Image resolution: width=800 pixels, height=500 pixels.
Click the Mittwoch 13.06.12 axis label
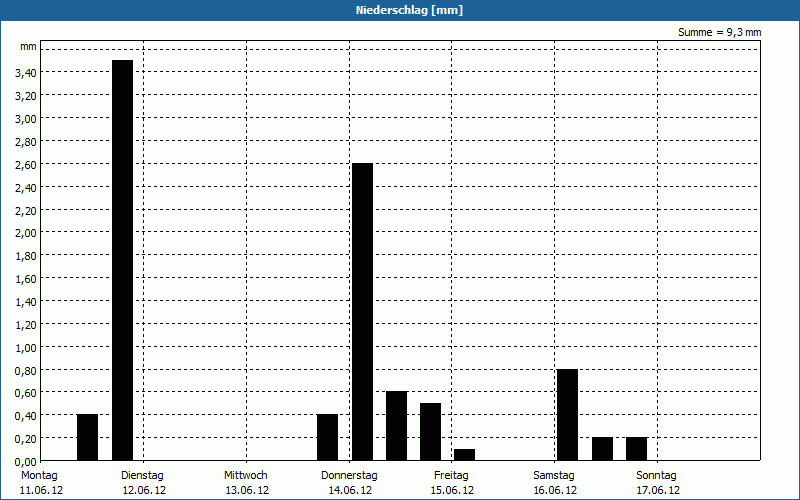coord(247,483)
